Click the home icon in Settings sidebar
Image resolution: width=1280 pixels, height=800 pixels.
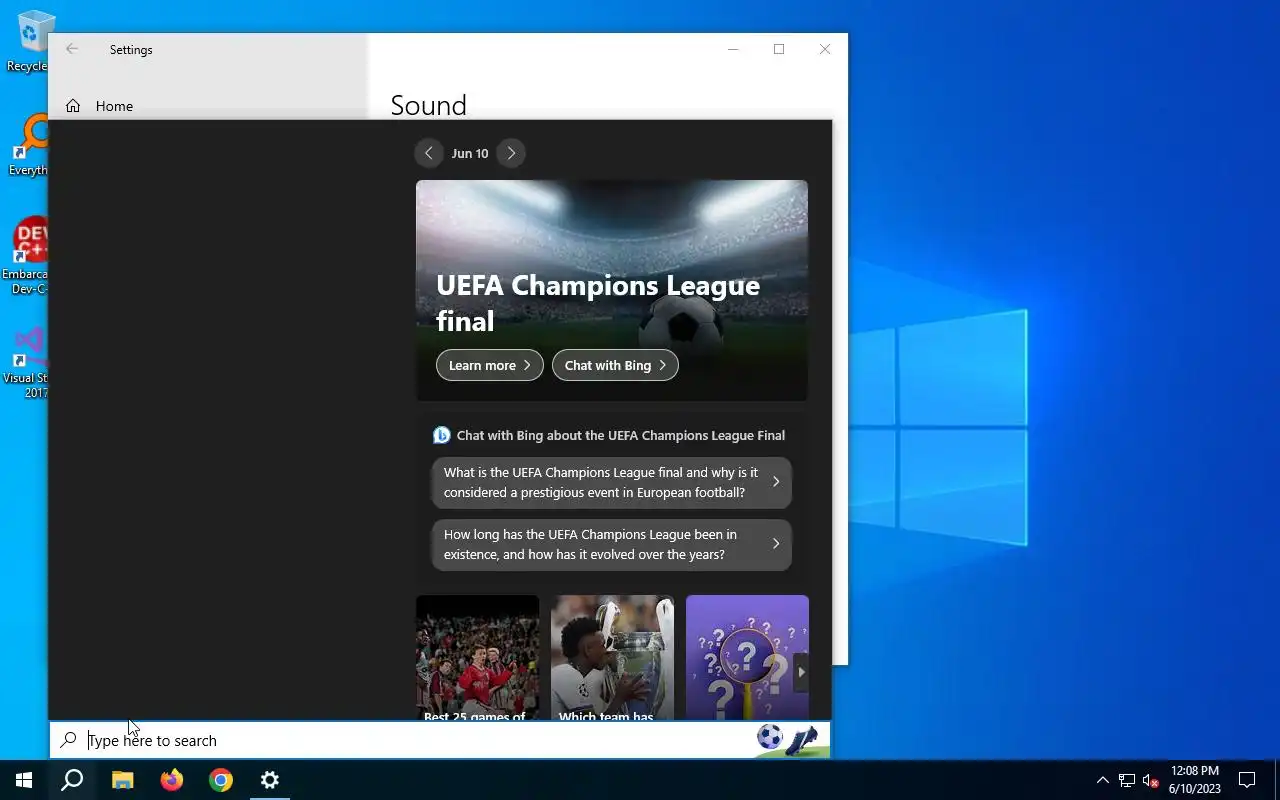point(73,106)
